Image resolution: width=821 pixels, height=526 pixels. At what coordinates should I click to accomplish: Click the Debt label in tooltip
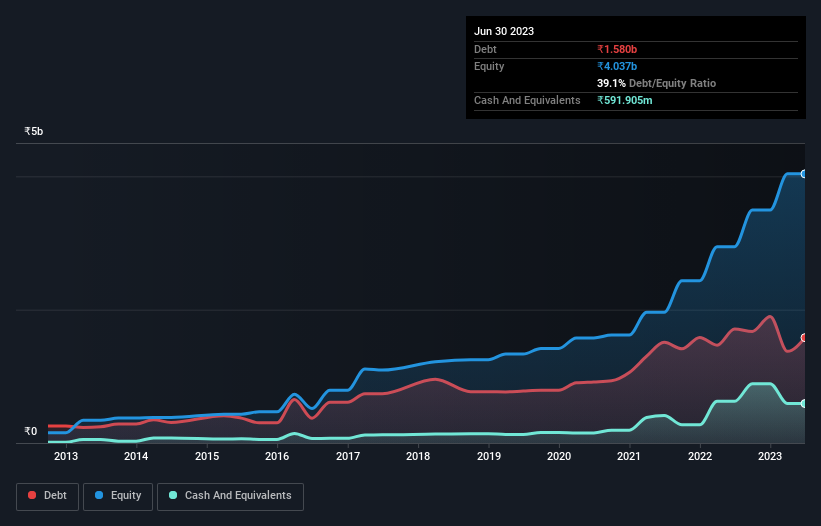coord(485,49)
